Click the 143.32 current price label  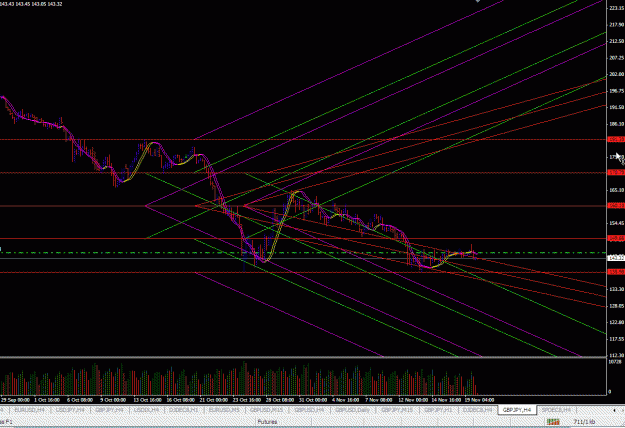pyautogui.click(x=616, y=258)
